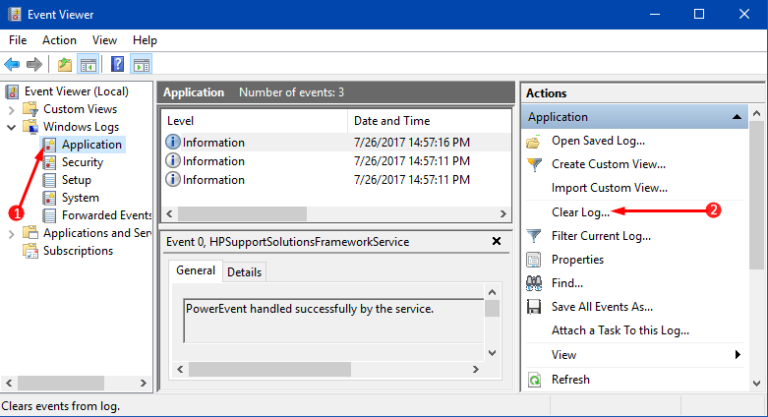The image size is (768, 417).
Task: Click the console tree horizontal scrollbar thumb
Action: click(x=61, y=383)
